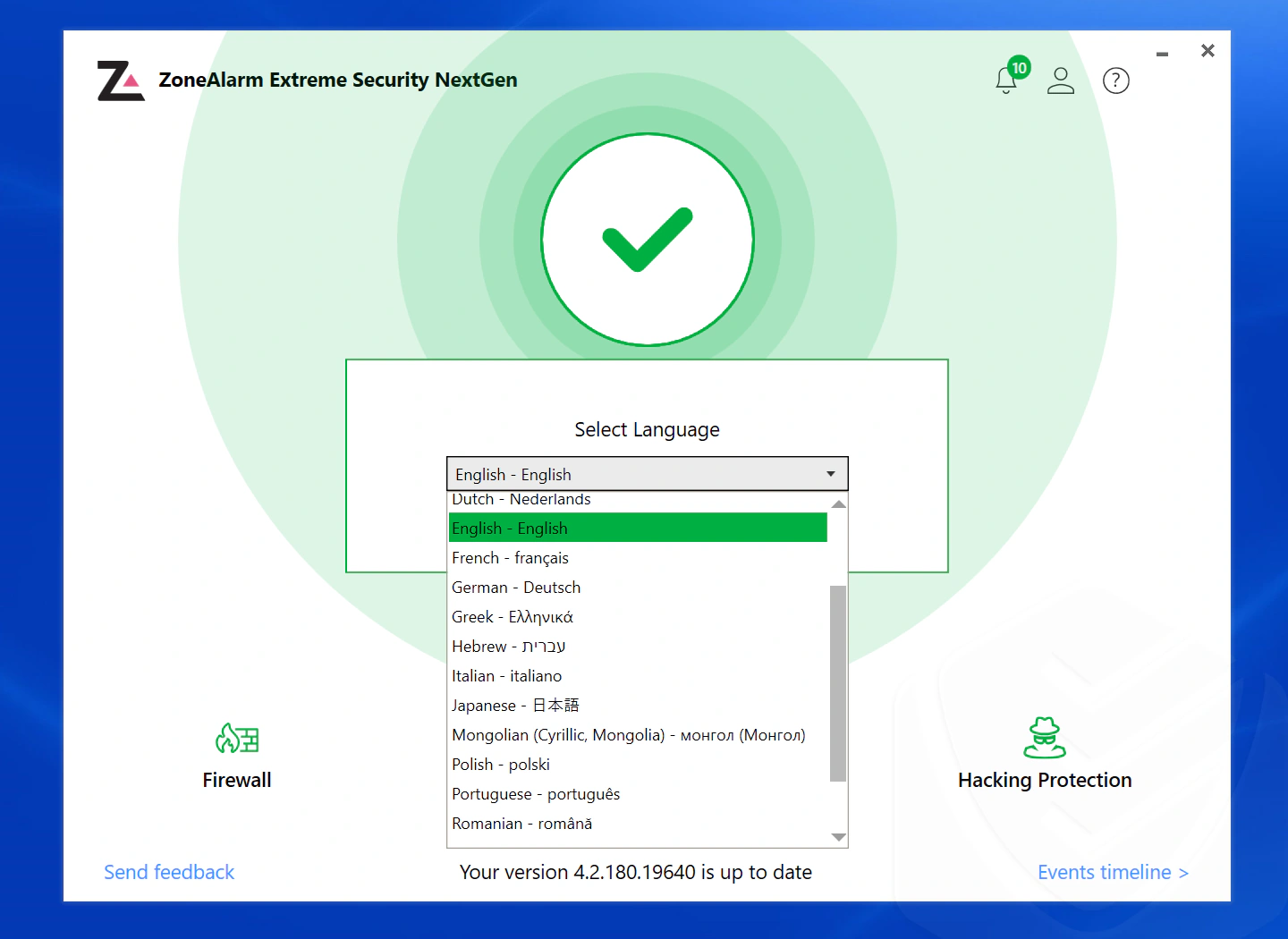Click the green notification count badge

click(x=1019, y=67)
